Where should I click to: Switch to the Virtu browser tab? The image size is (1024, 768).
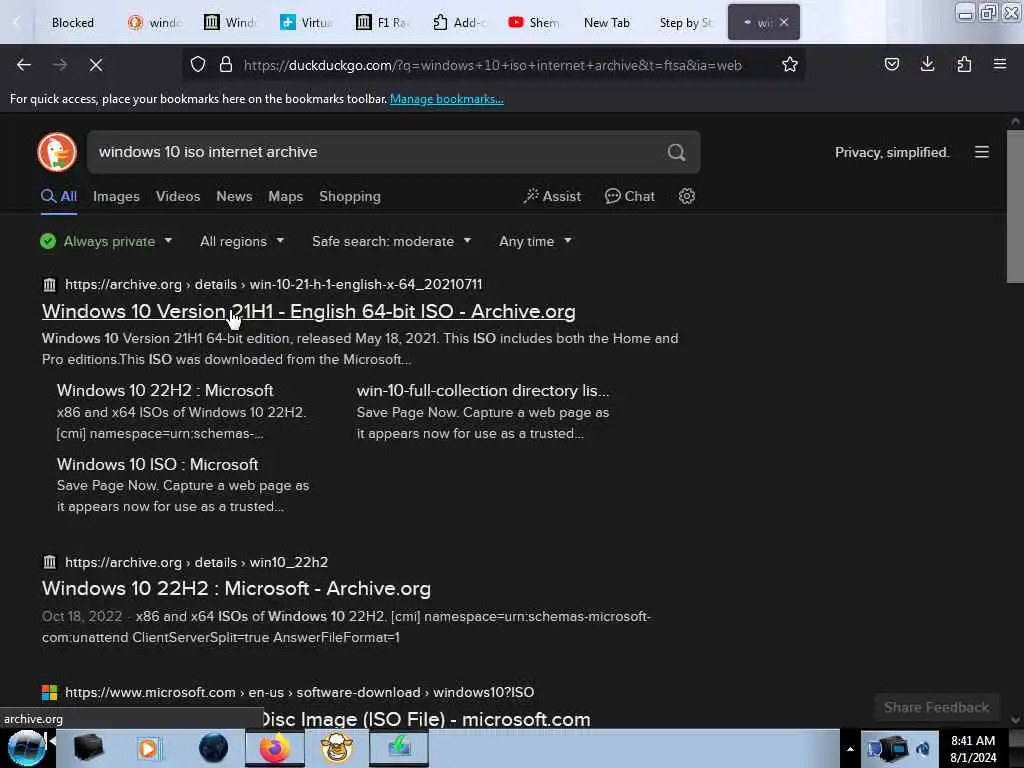[306, 22]
